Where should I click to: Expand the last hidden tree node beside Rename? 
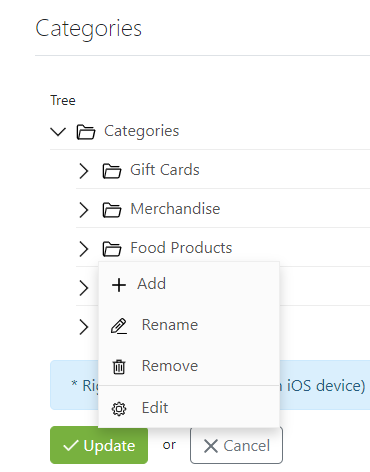[x=84, y=327]
